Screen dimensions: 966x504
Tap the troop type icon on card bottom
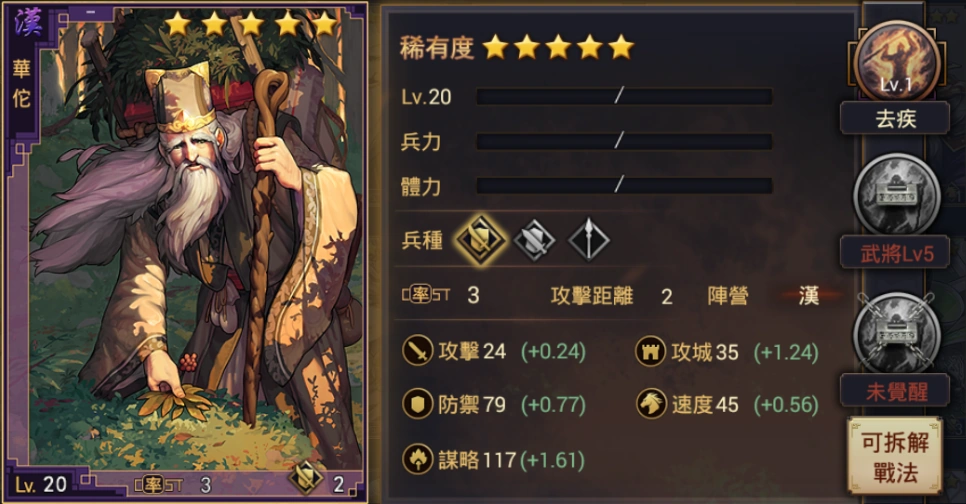306,478
